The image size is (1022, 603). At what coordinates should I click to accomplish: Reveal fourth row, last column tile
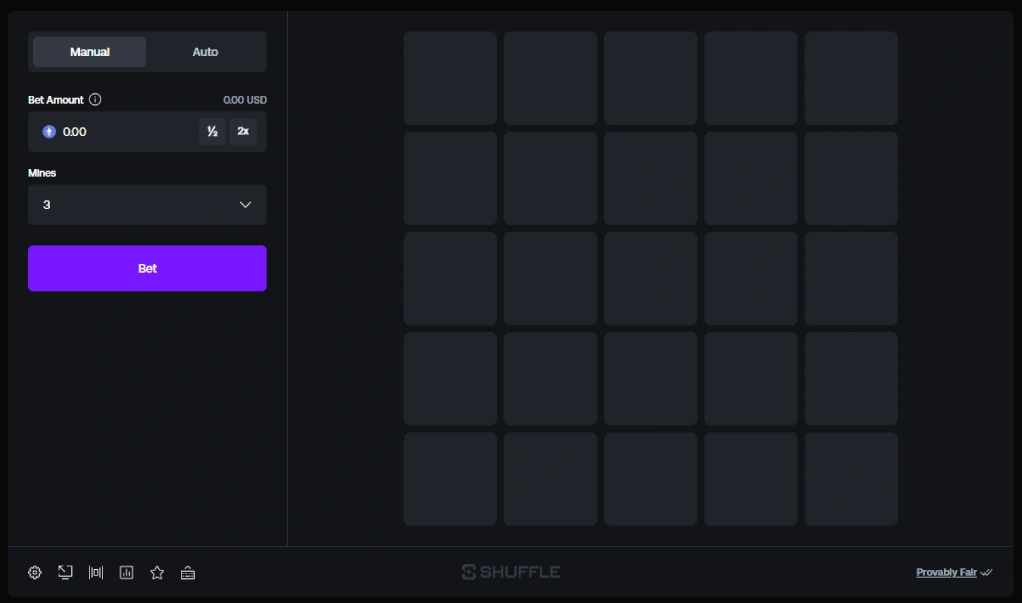tap(851, 379)
